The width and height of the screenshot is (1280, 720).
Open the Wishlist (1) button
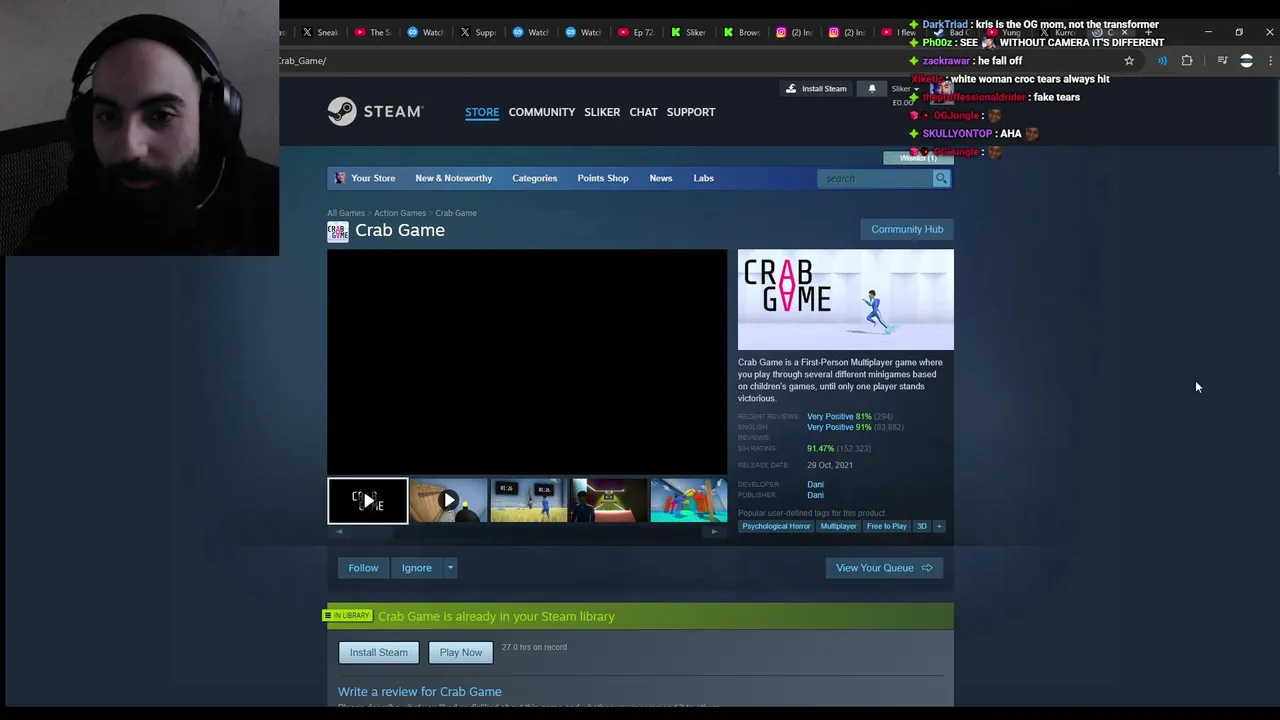coord(918,158)
